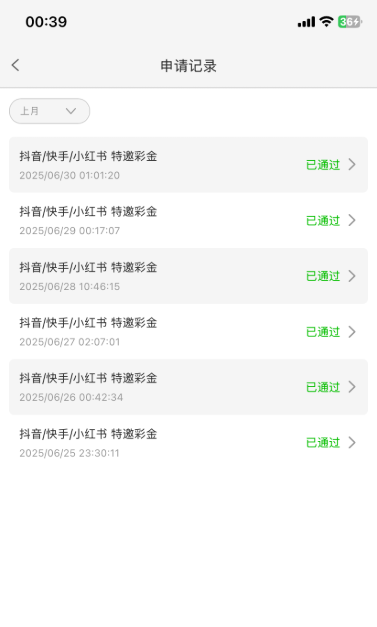Tap the 申请记录 page title
The image size is (377, 627).
coord(188,66)
